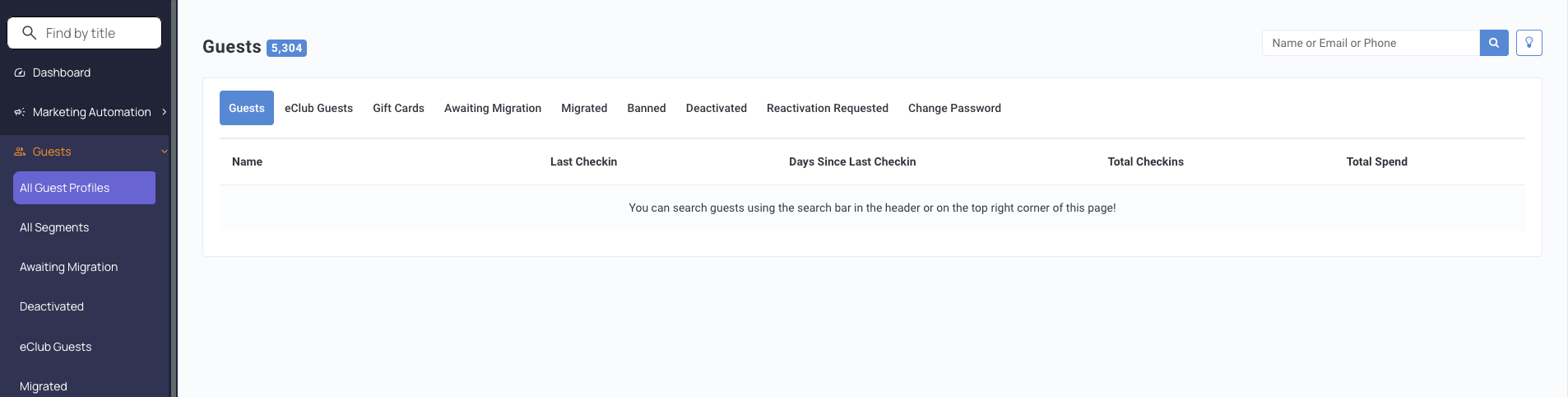Switch to the eClub Guests tab
This screenshot has height=397, width=1568.
[318, 108]
